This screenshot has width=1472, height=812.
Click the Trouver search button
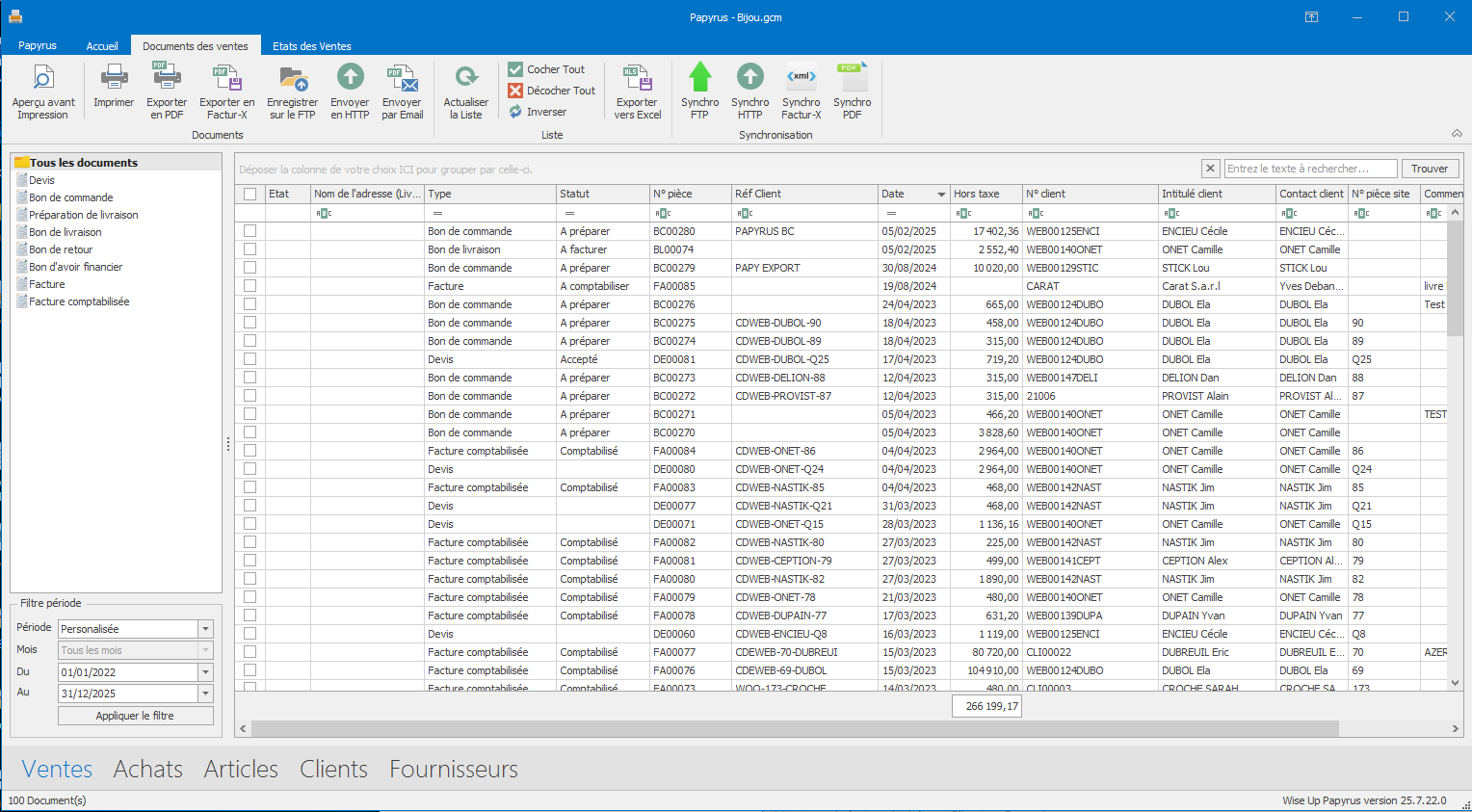coord(1430,169)
